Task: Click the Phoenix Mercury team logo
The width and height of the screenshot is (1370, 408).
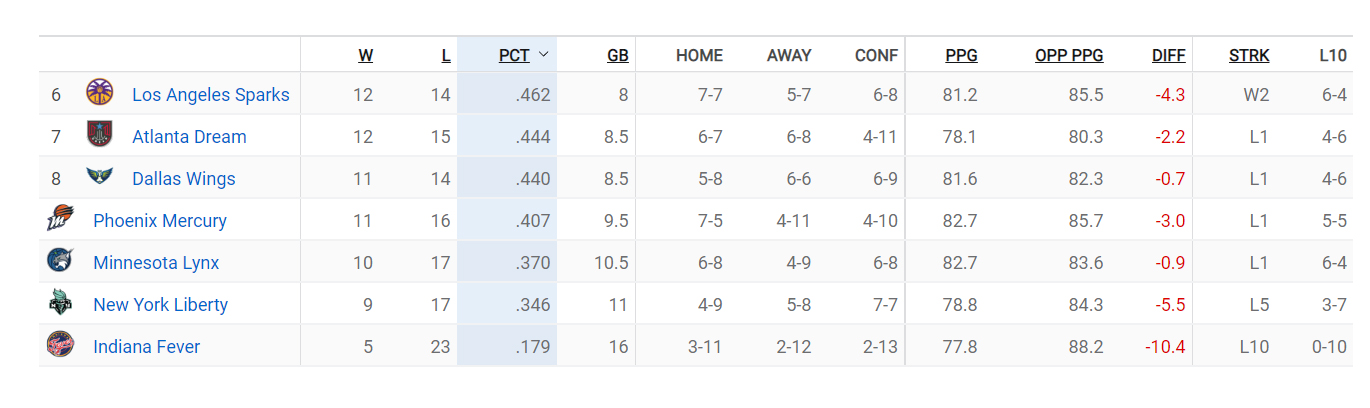Action: coord(60,220)
